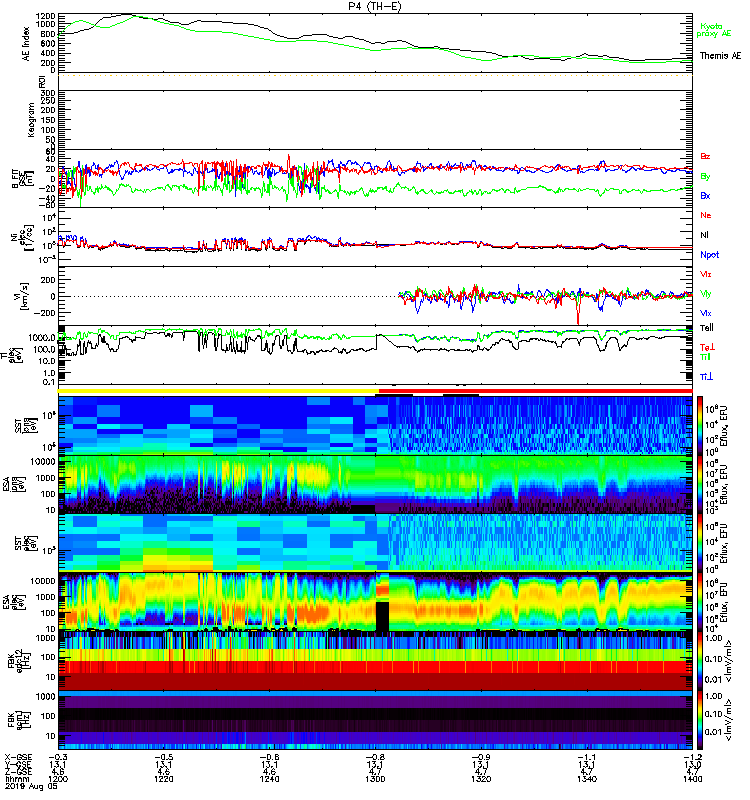Select the Themis AE legend label
The image size is (750, 800).
tap(720, 56)
